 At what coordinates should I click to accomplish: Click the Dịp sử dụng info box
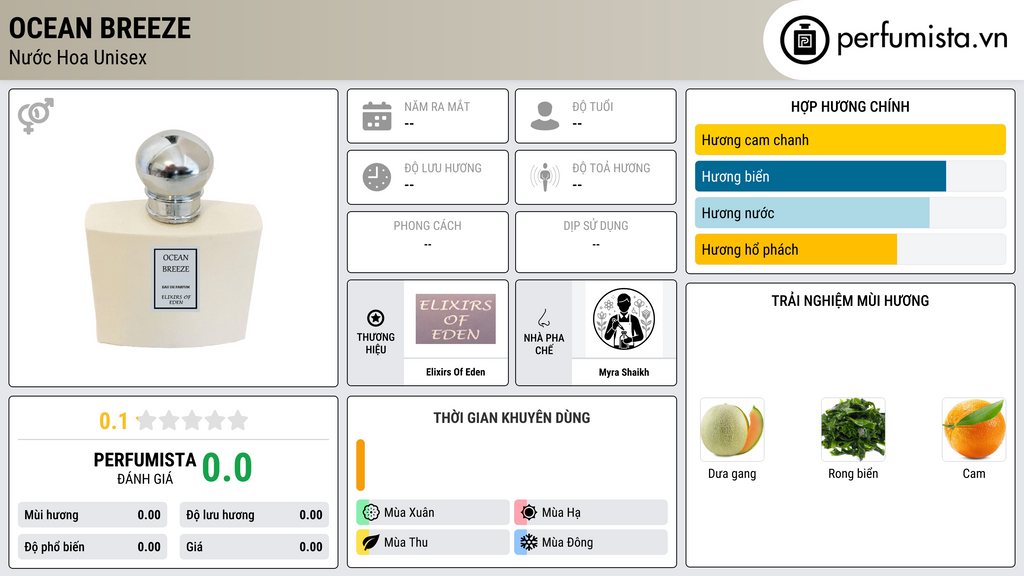coord(596,242)
